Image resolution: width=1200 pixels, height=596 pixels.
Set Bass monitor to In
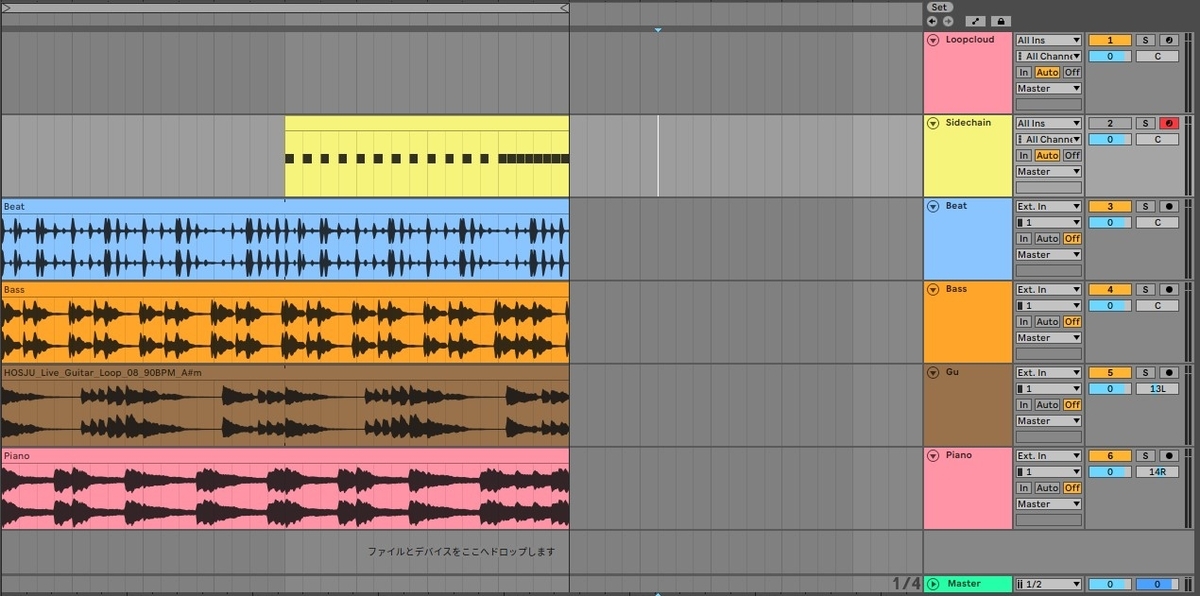[x=1024, y=322]
